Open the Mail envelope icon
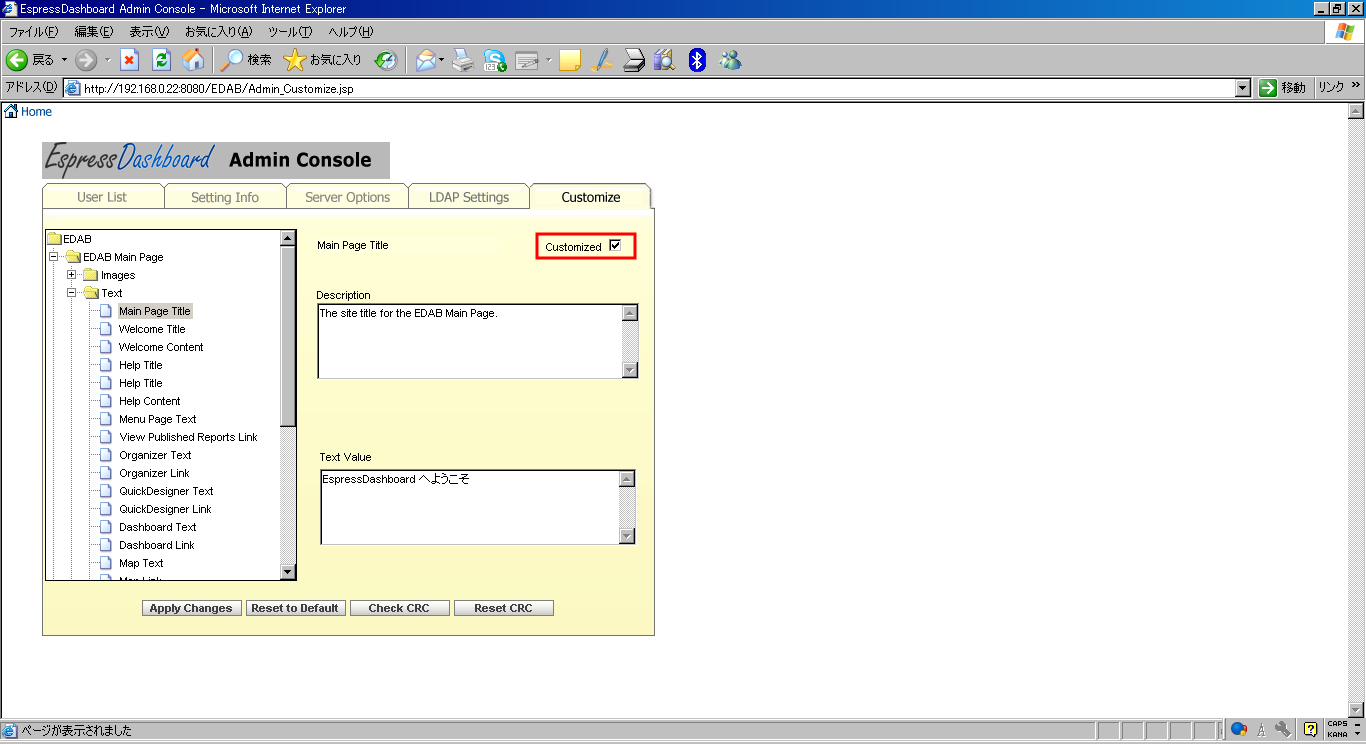This screenshot has width=1366, height=744. (x=426, y=60)
